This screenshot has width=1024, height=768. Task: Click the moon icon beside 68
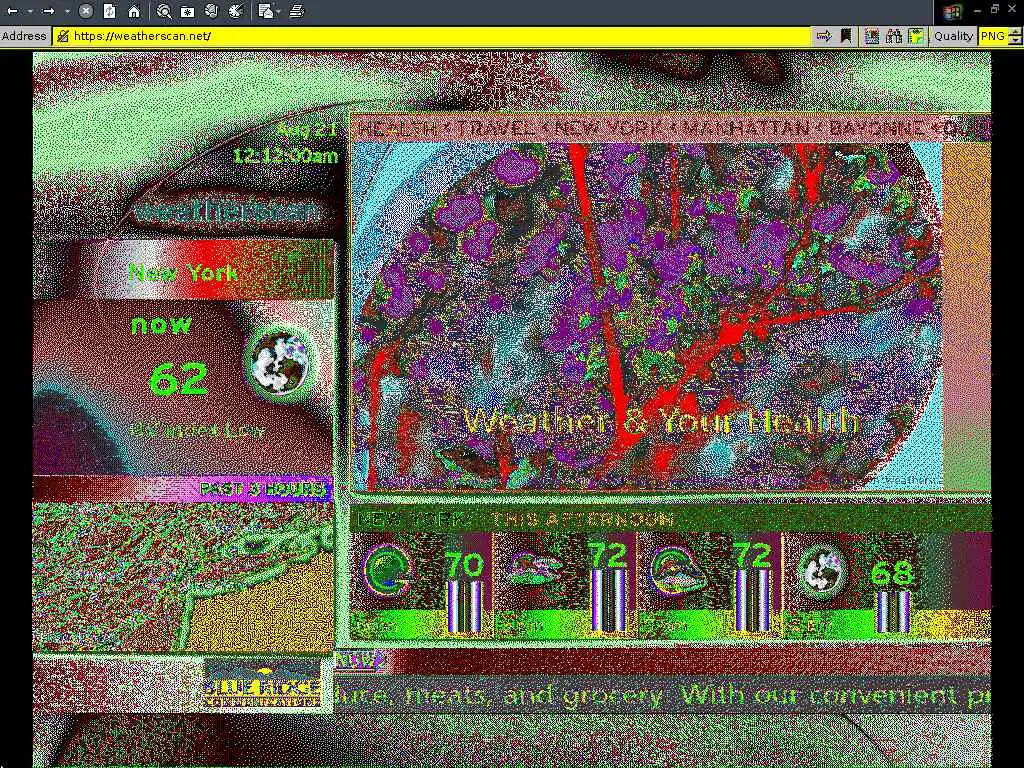(x=823, y=573)
